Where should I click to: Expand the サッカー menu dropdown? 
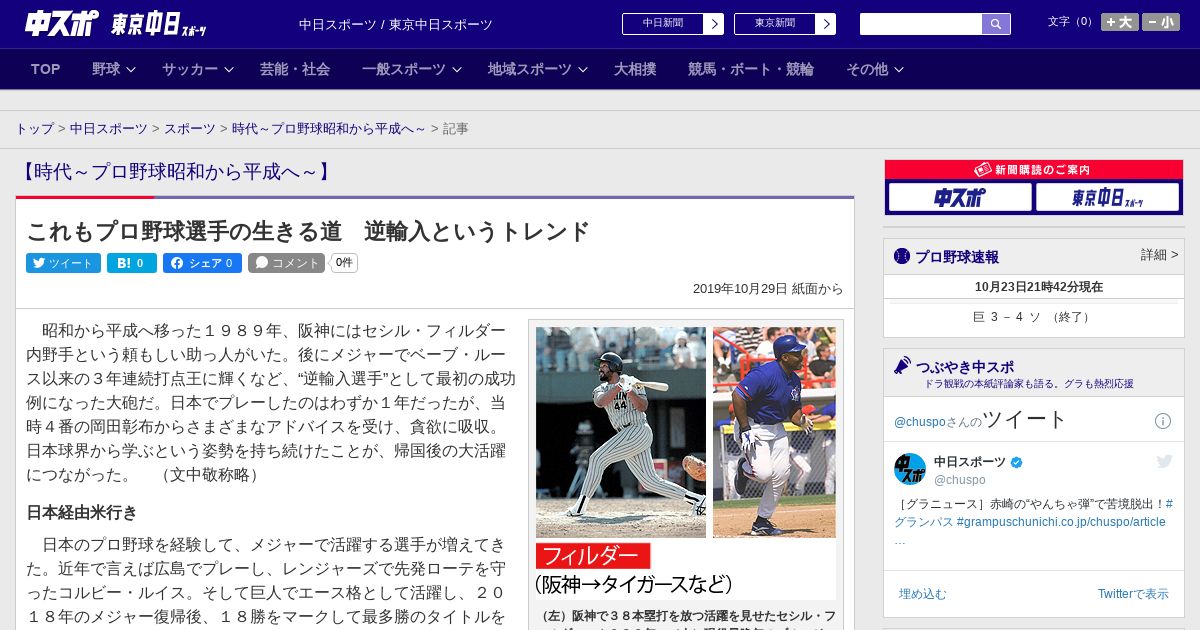click(x=197, y=69)
